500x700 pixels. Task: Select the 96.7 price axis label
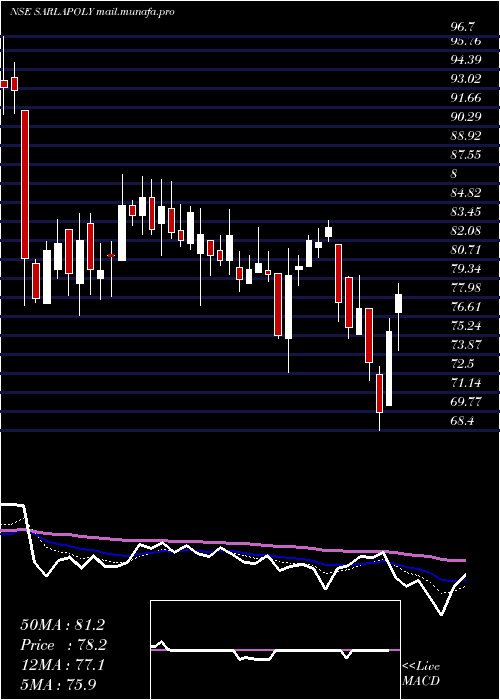462,27
